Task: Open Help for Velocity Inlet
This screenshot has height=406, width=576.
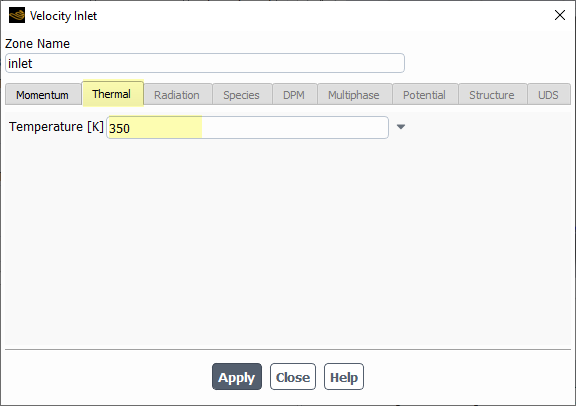Action: tap(344, 377)
